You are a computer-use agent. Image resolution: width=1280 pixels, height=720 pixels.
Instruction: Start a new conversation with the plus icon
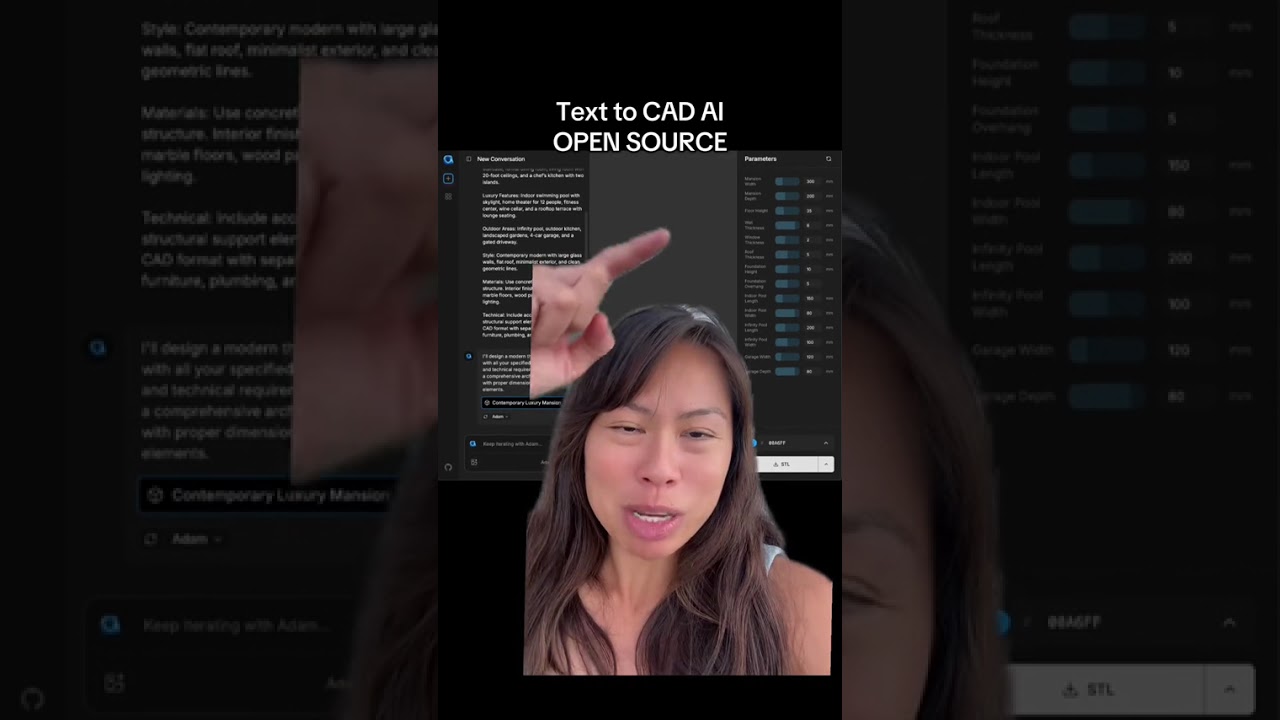point(448,178)
